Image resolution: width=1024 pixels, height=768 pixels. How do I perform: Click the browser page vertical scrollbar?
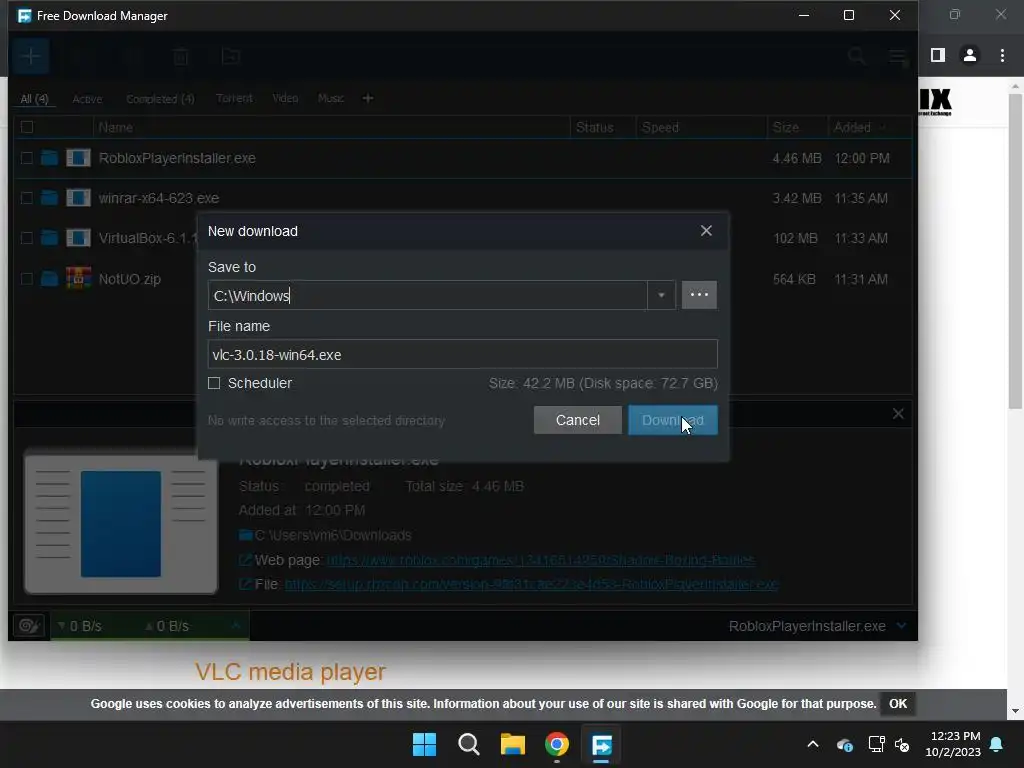point(1015,252)
